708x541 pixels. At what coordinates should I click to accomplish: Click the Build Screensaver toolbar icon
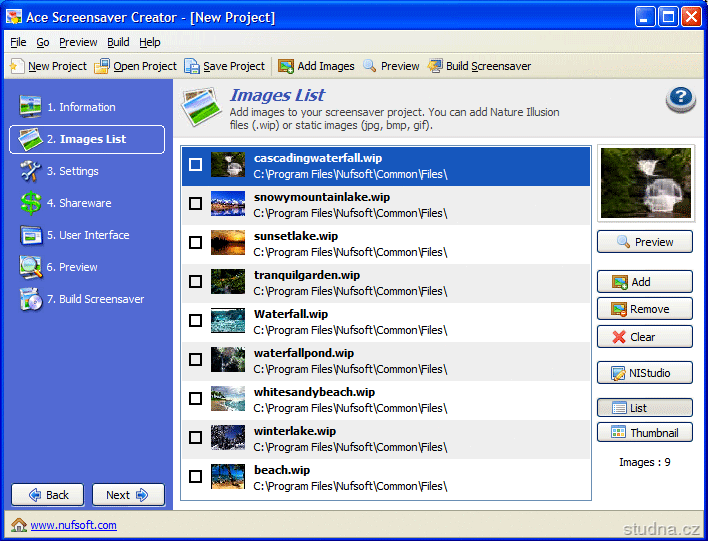pyautogui.click(x=435, y=66)
